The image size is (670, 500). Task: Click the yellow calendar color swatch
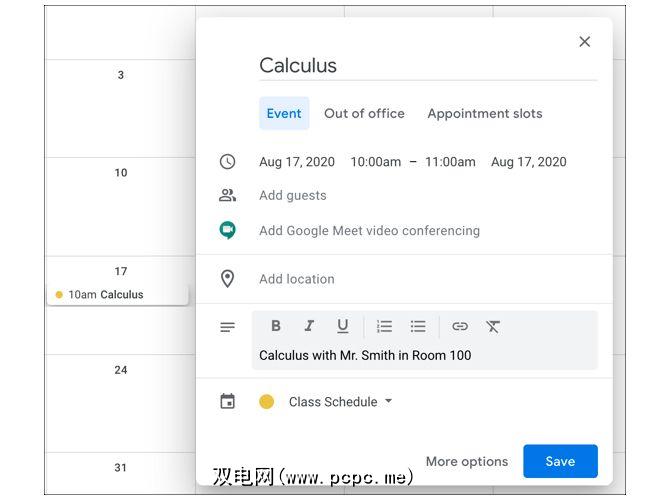(267, 402)
